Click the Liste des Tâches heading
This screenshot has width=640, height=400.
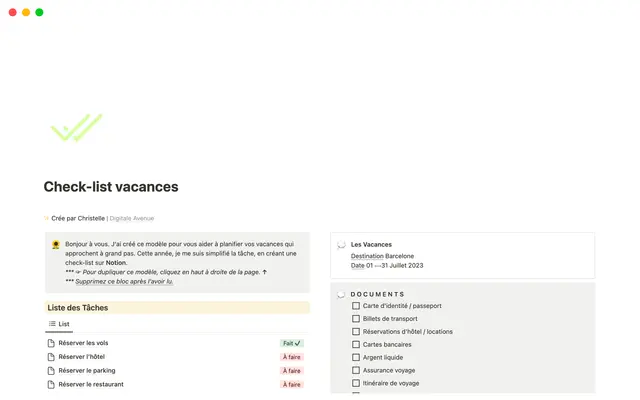pyautogui.click(x=77, y=307)
